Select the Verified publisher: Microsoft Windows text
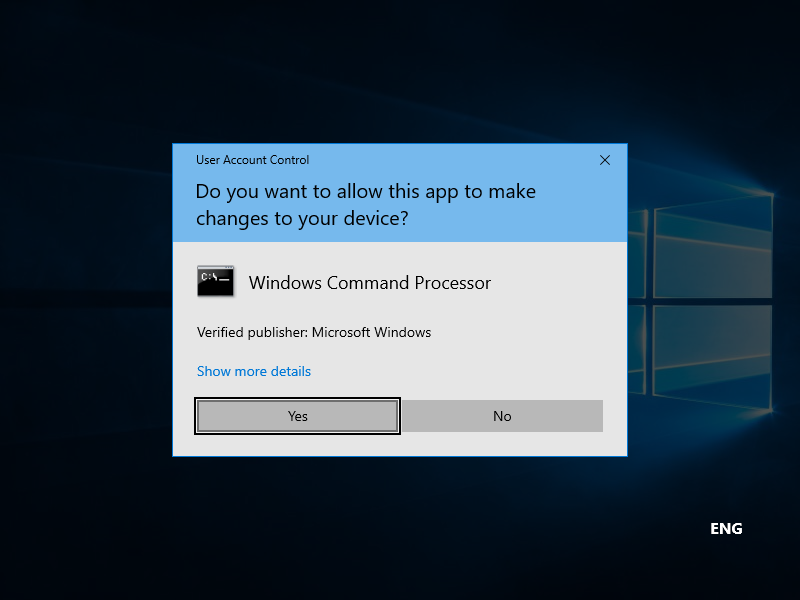 click(x=314, y=332)
